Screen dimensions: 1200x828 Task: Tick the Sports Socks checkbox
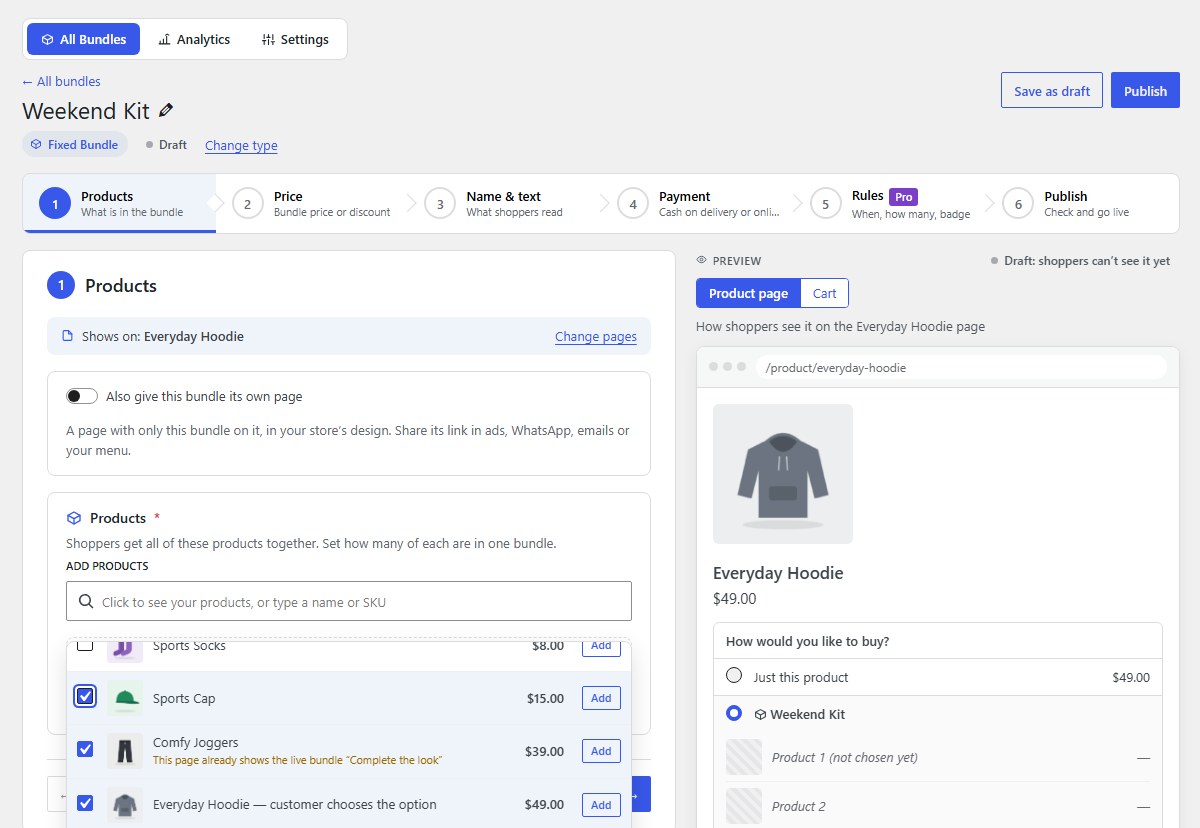coord(85,645)
